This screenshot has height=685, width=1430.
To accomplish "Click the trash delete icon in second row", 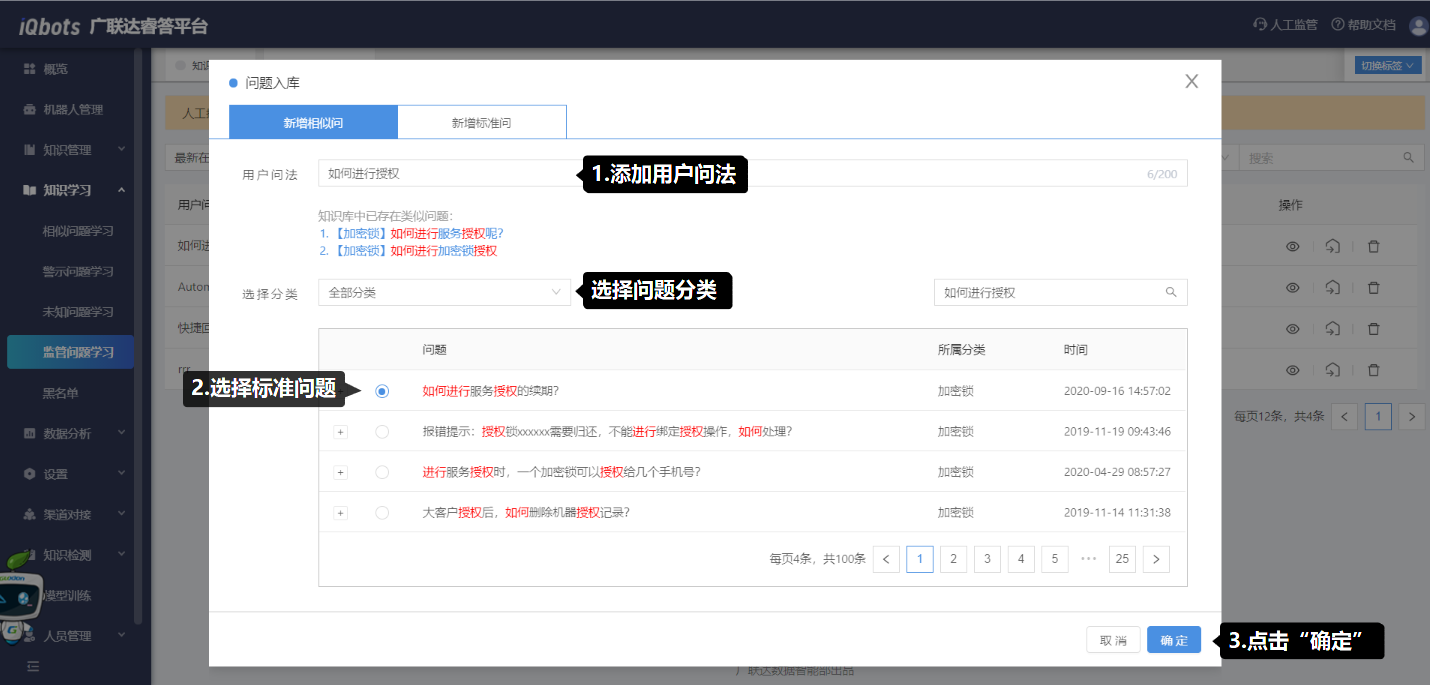I will coord(1373,287).
